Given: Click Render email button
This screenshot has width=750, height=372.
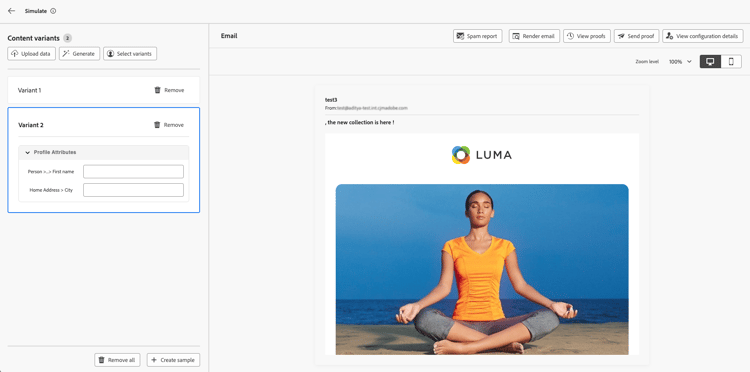Looking at the screenshot, I should [x=534, y=36].
